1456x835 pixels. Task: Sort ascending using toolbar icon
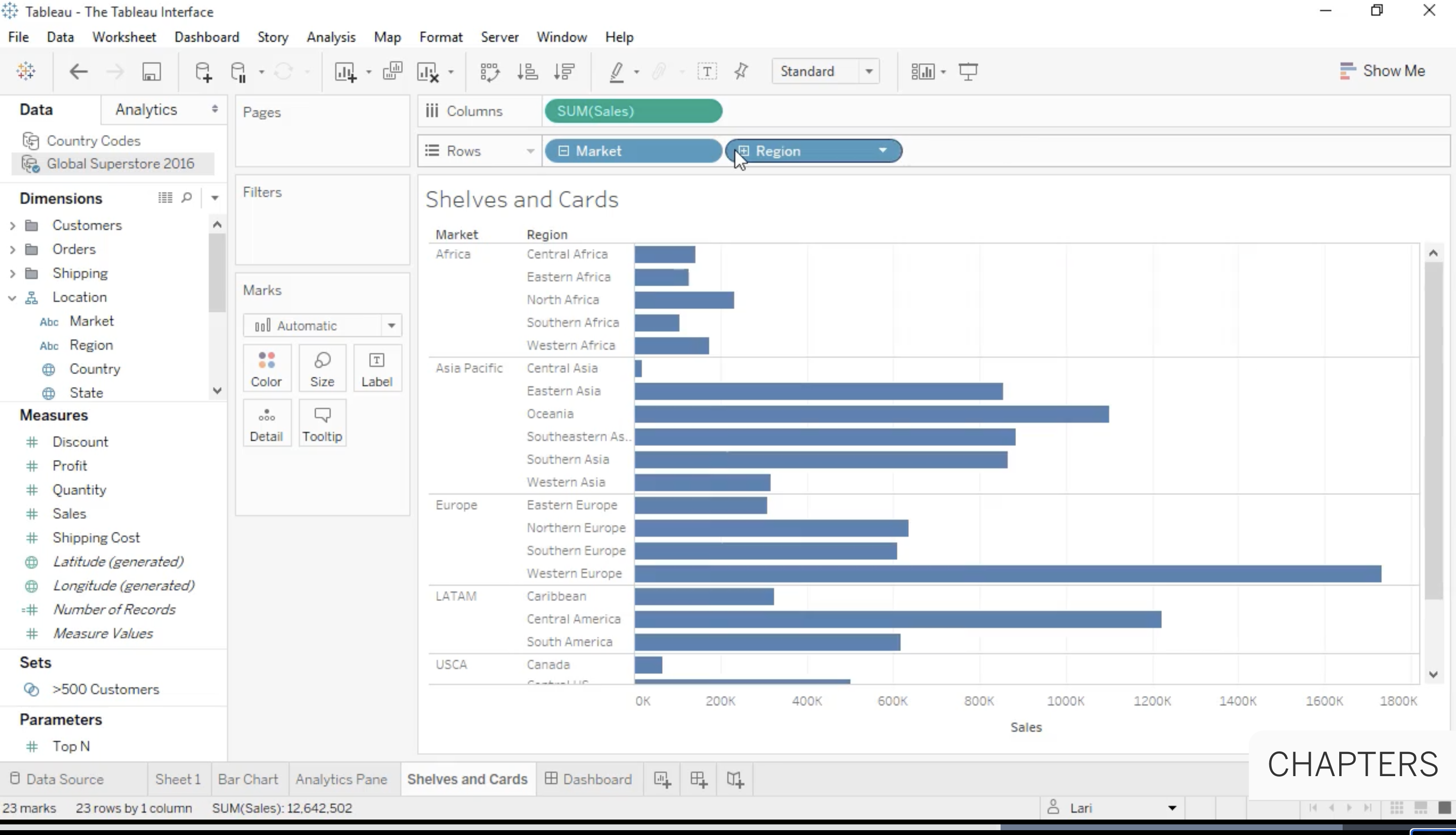[527, 72]
